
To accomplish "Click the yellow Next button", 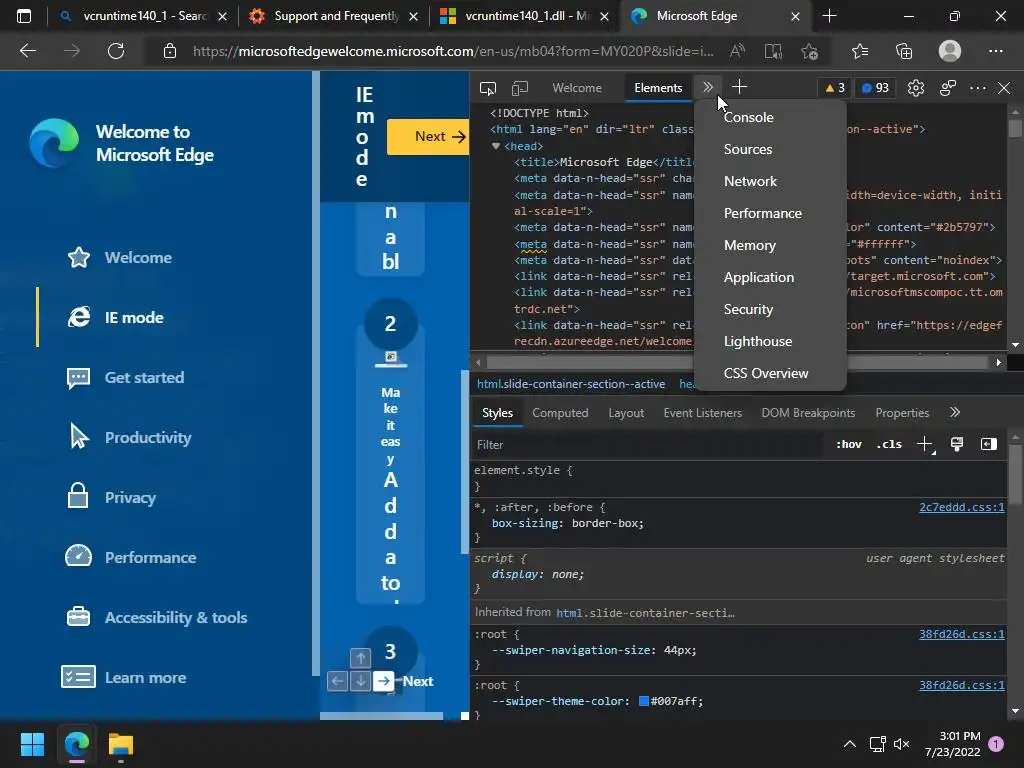I will [428, 136].
